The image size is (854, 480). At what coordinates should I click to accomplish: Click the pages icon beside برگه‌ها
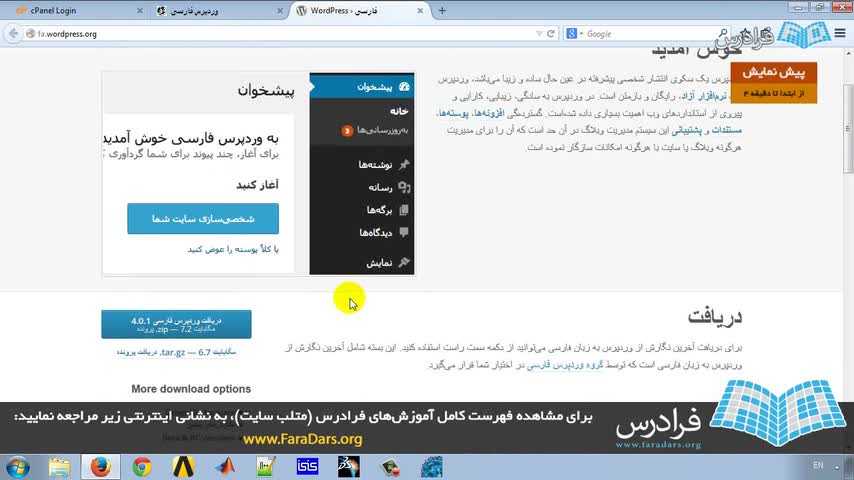[404, 210]
